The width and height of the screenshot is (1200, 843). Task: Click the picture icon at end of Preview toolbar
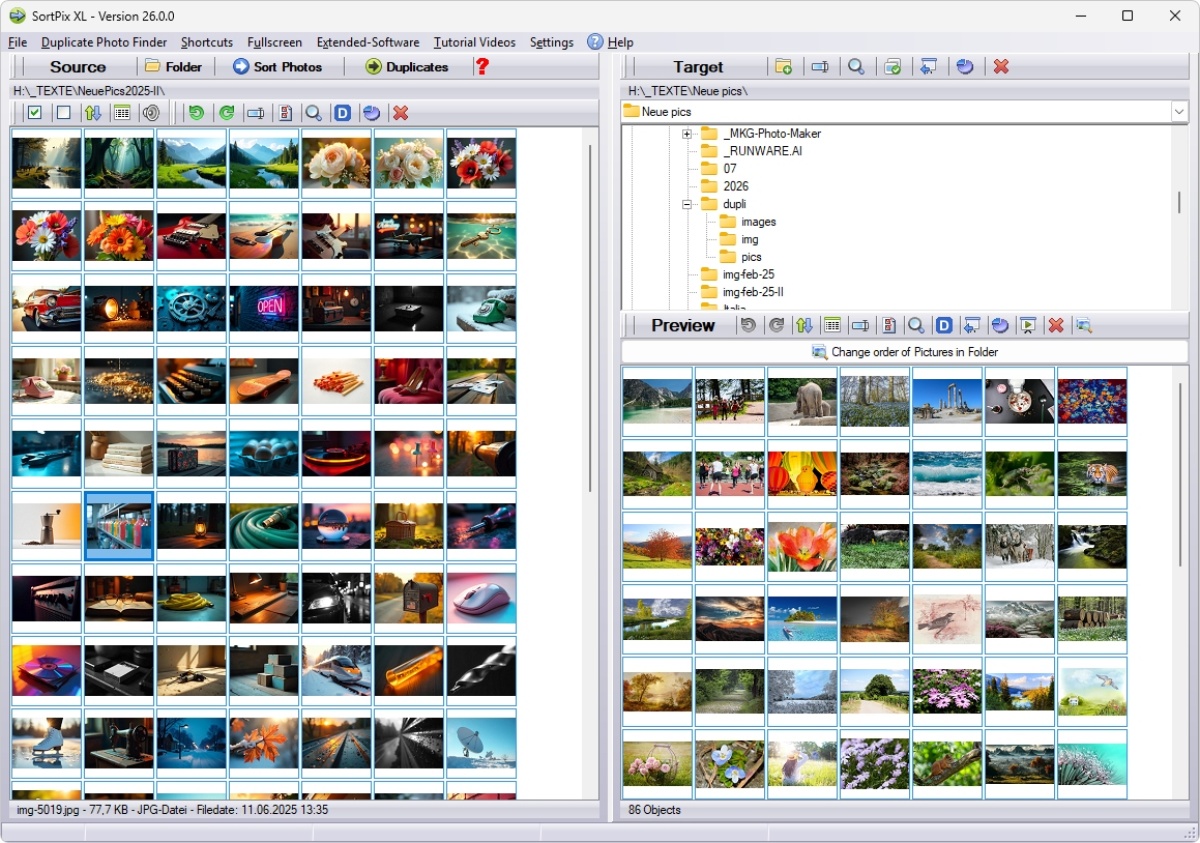1084,325
